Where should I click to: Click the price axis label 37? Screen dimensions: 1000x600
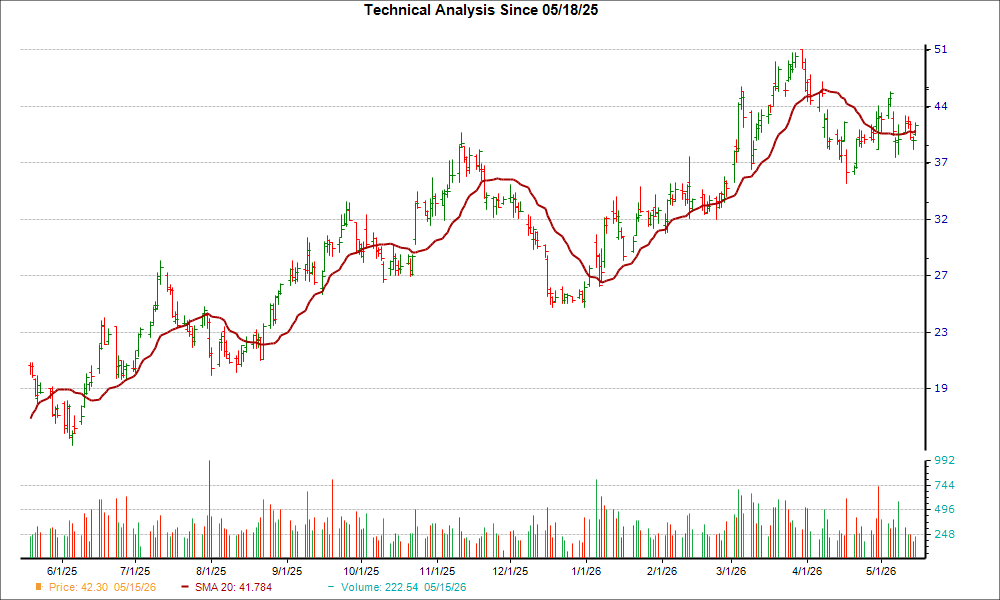941,162
